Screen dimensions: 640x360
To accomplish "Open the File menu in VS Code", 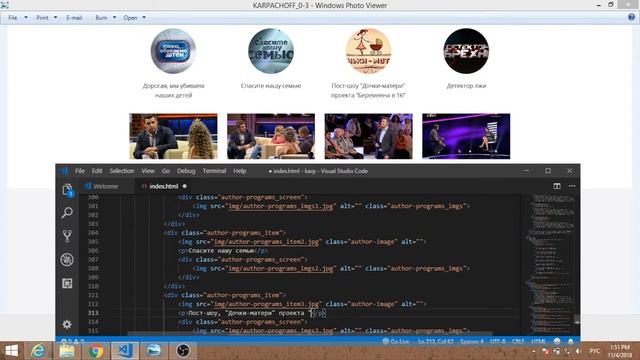I will pyautogui.click(x=80, y=171).
